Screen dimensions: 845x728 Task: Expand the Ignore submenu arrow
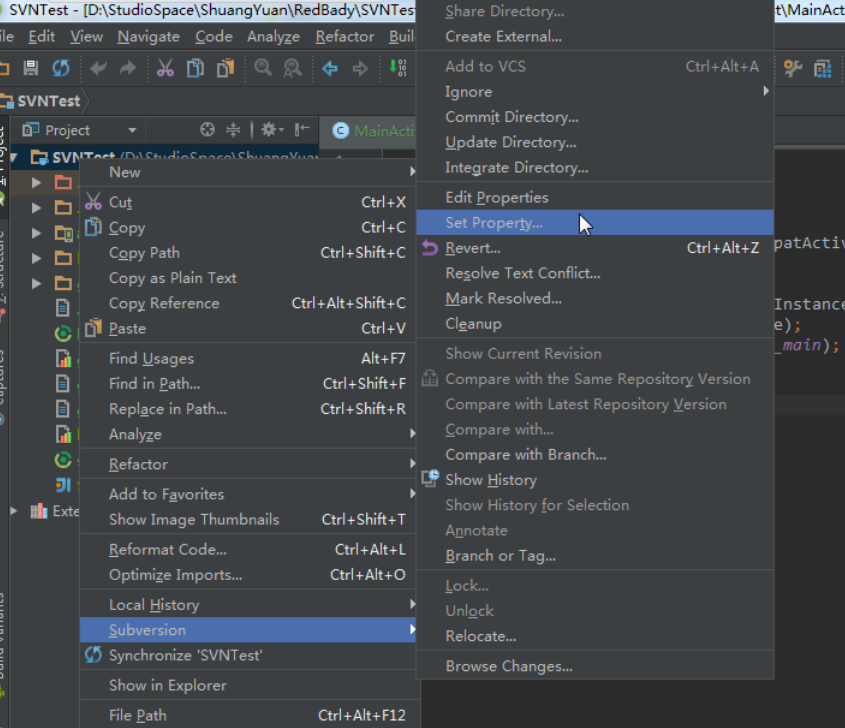[766, 91]
